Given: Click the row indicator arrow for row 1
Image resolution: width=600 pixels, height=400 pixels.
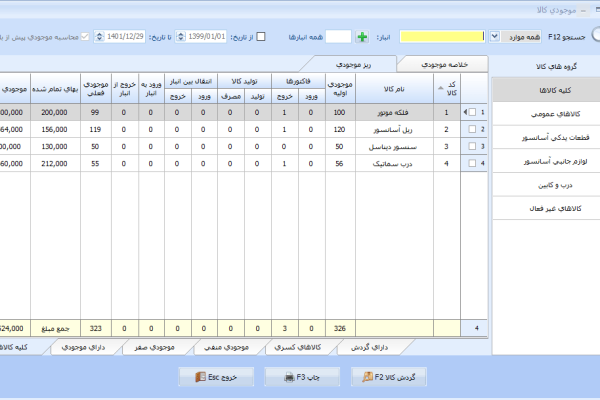Looking at the screenshot, I should pyautogui.click(x=465, y=112).
